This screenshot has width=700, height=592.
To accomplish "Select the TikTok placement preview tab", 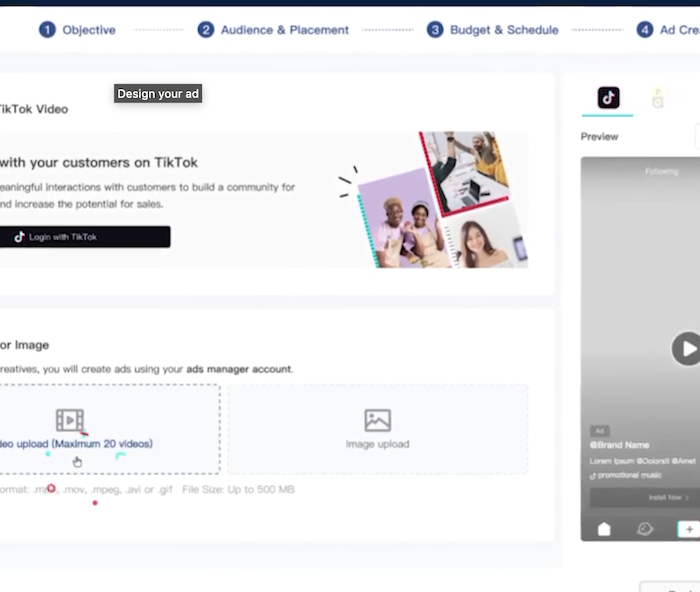I will [x=608, y=98].
